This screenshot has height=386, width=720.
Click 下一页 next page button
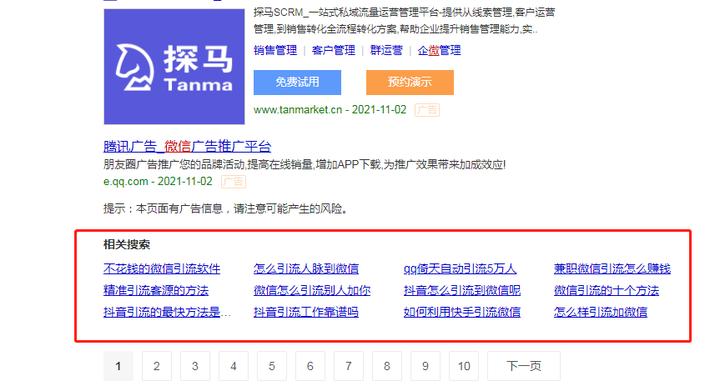(x=524, y=366)
